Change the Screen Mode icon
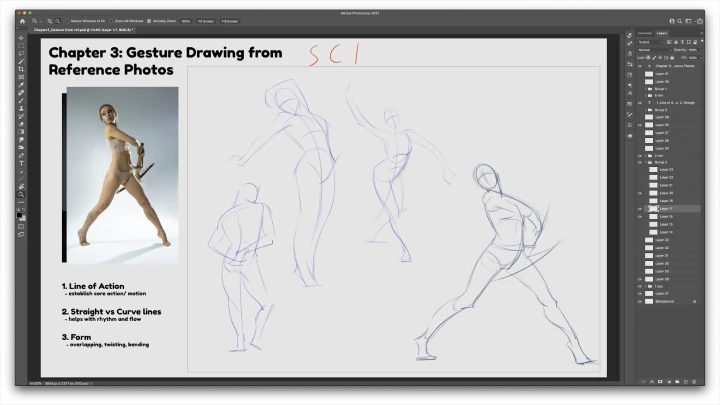Viewport: 720px width, 405px height. [x=21, y=234]
